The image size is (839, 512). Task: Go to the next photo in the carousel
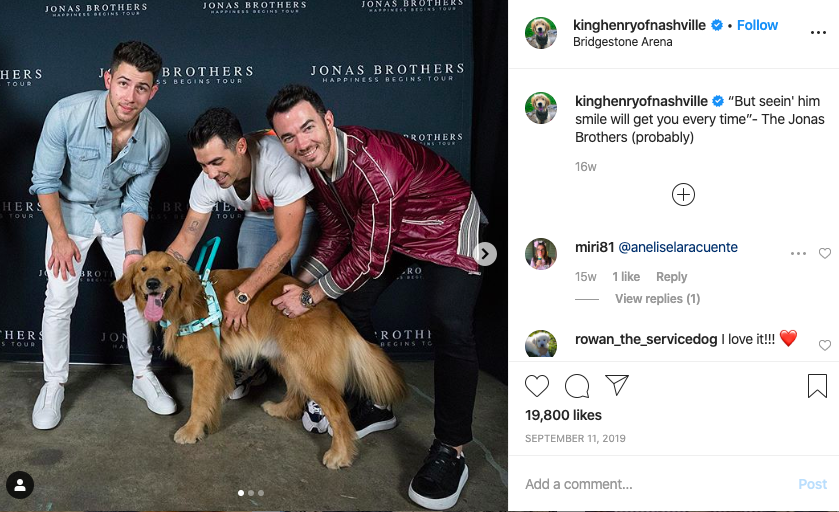tap(485, 254)
